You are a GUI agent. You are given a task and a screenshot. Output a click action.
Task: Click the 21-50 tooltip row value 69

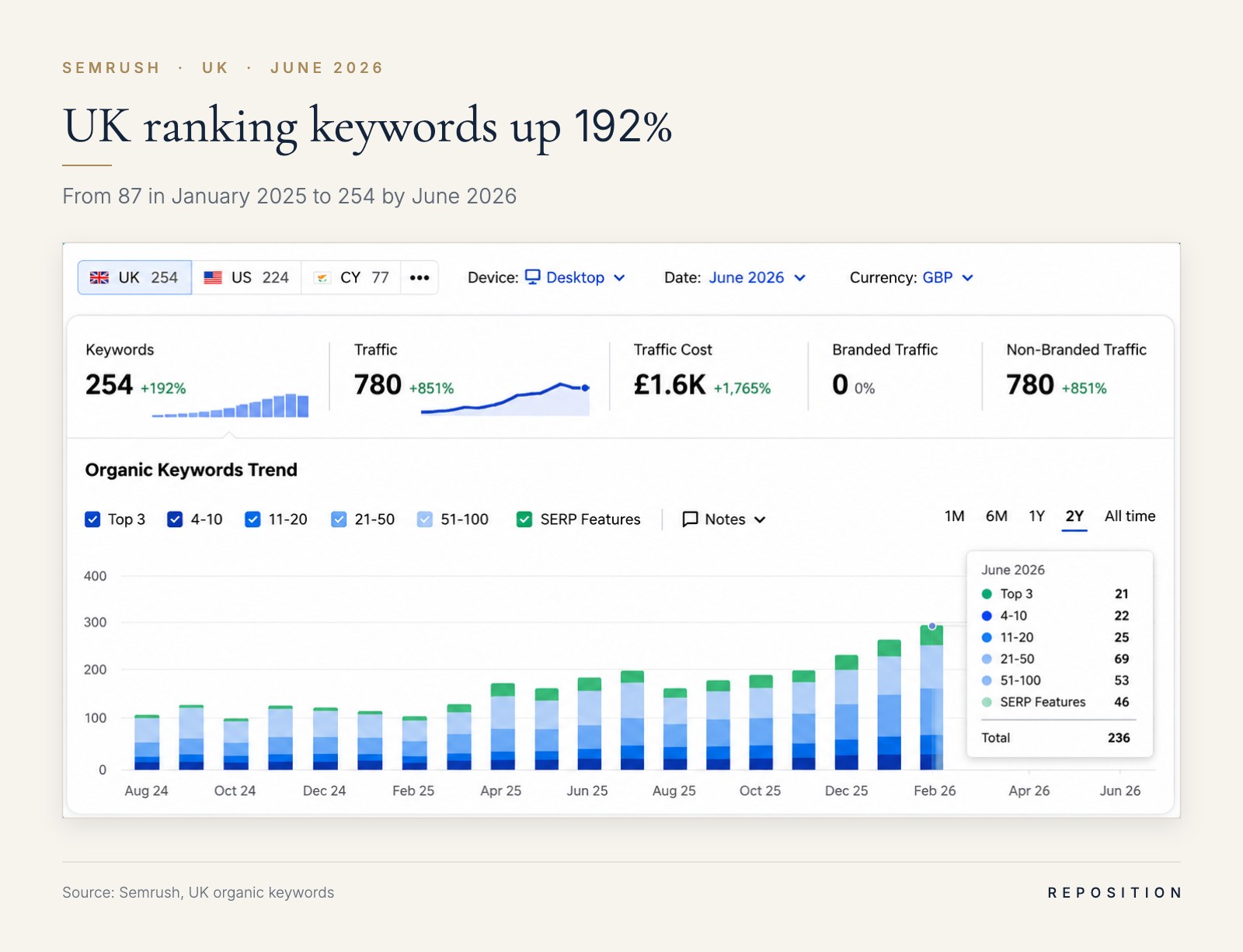point(1121,658)
